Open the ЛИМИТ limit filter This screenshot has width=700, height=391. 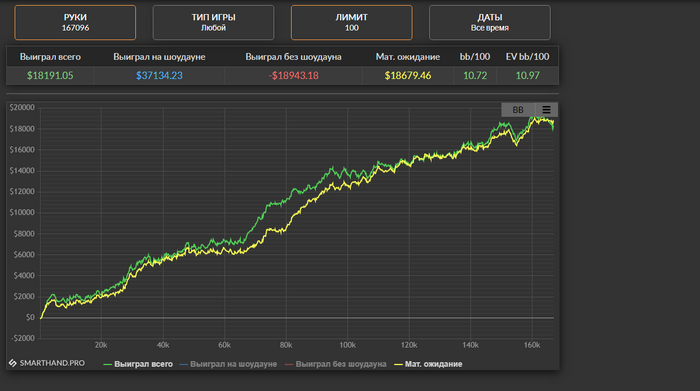point(351,22)
